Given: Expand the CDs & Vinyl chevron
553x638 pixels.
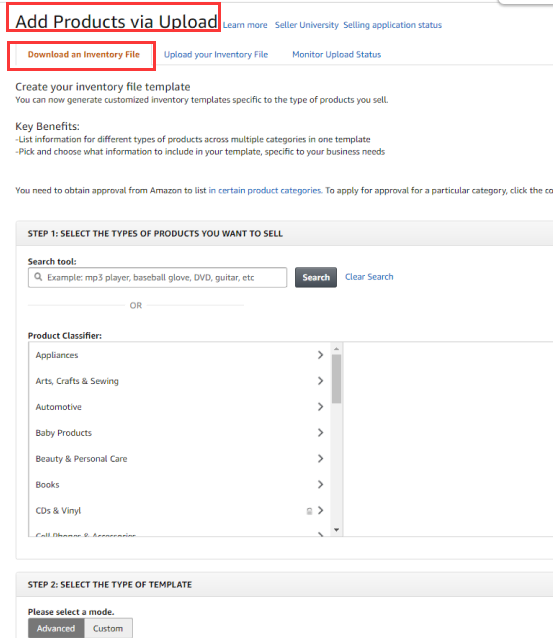Looking at the screenshot, I should 320,510.
